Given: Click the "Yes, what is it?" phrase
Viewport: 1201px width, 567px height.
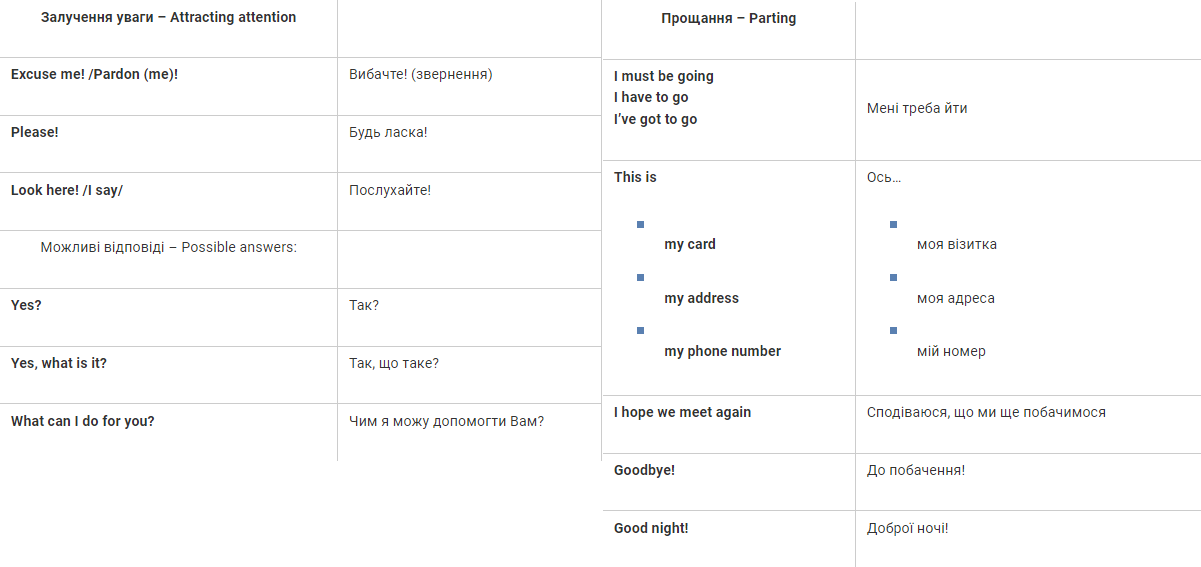Looking at the screenshot, I should tap(59, 363).
